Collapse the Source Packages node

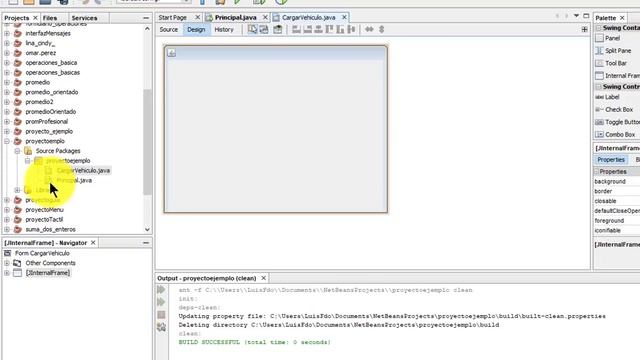(18, 151)
